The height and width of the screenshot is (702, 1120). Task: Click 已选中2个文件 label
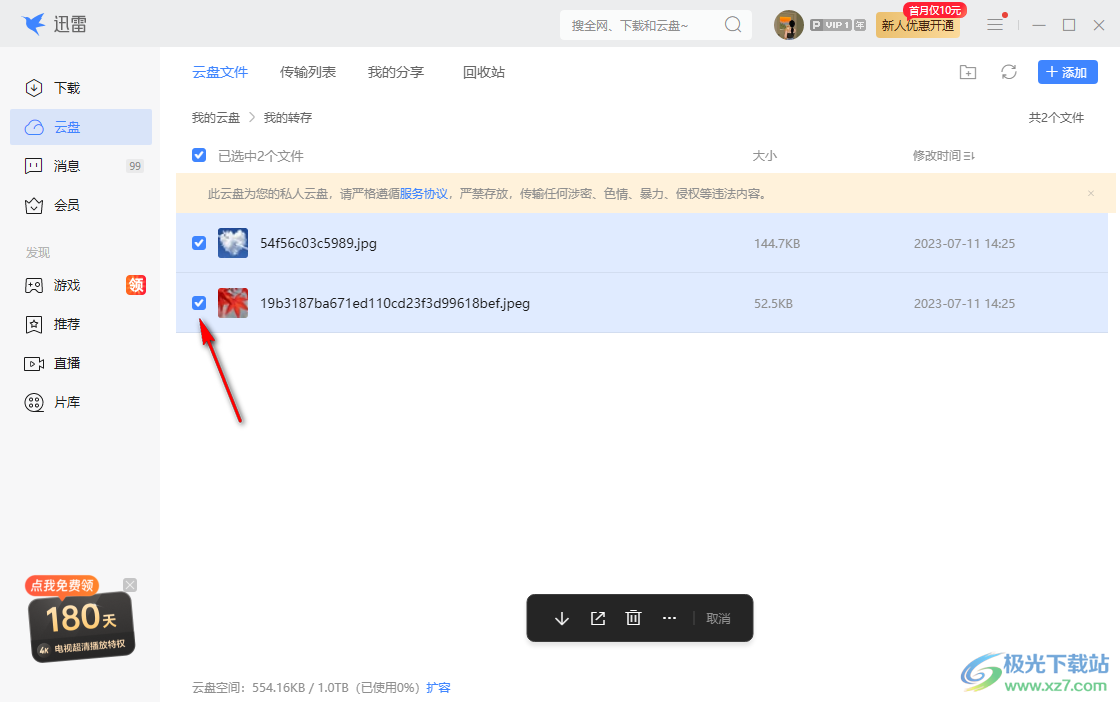click(x=261, y=156)
